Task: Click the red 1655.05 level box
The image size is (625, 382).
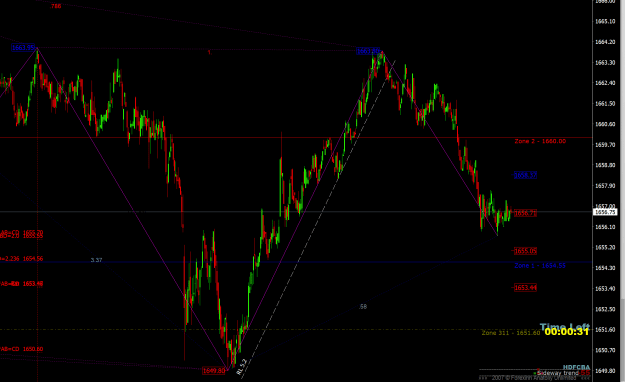Action: (525, 251)
